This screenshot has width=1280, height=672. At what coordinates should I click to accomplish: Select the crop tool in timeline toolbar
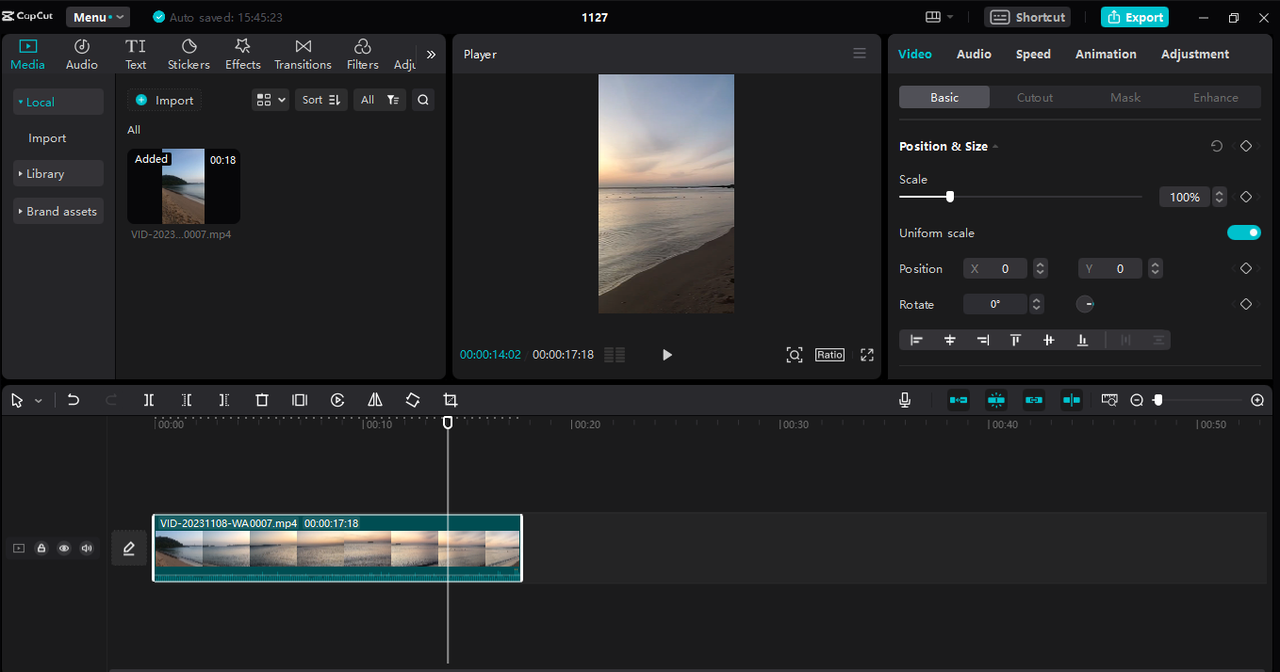450,400
